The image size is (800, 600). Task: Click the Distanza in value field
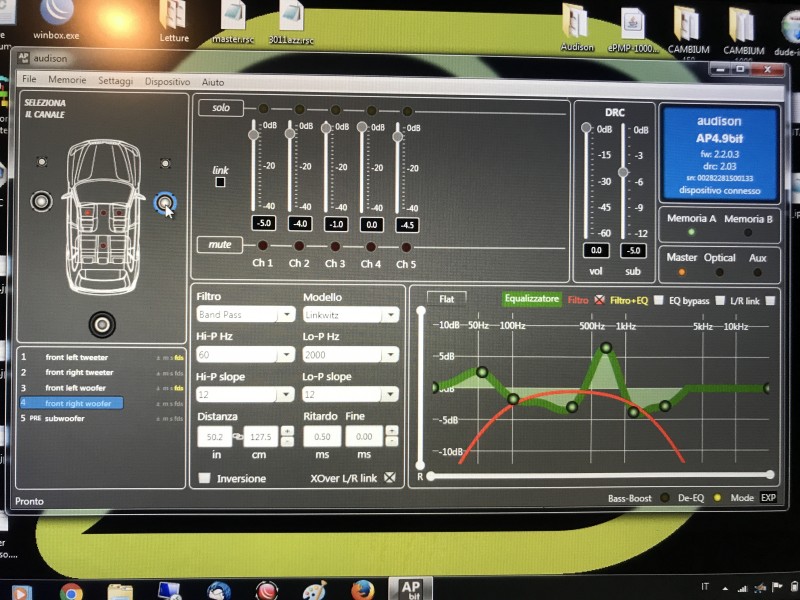[215, 437]
